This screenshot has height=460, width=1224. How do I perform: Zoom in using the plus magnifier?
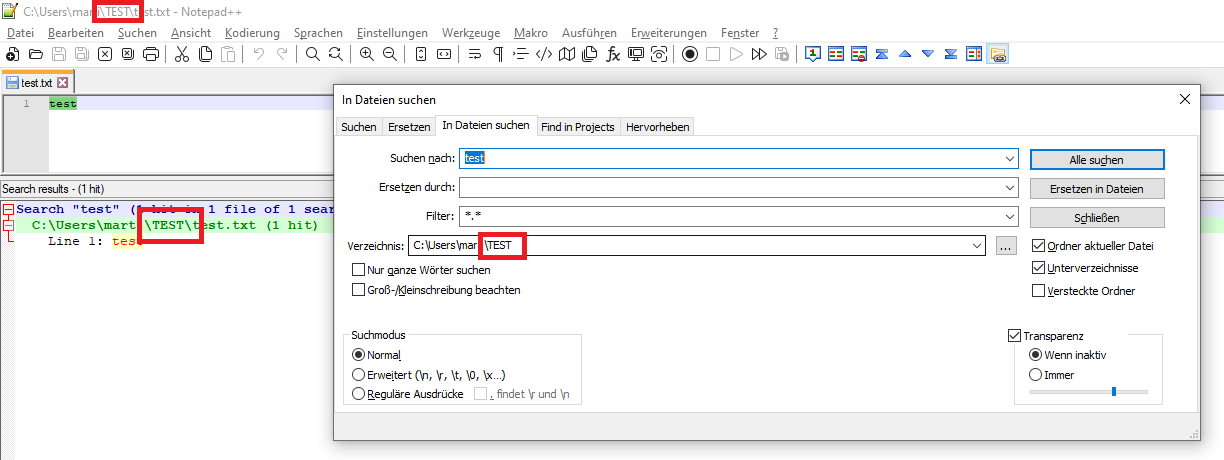point(367,54)
